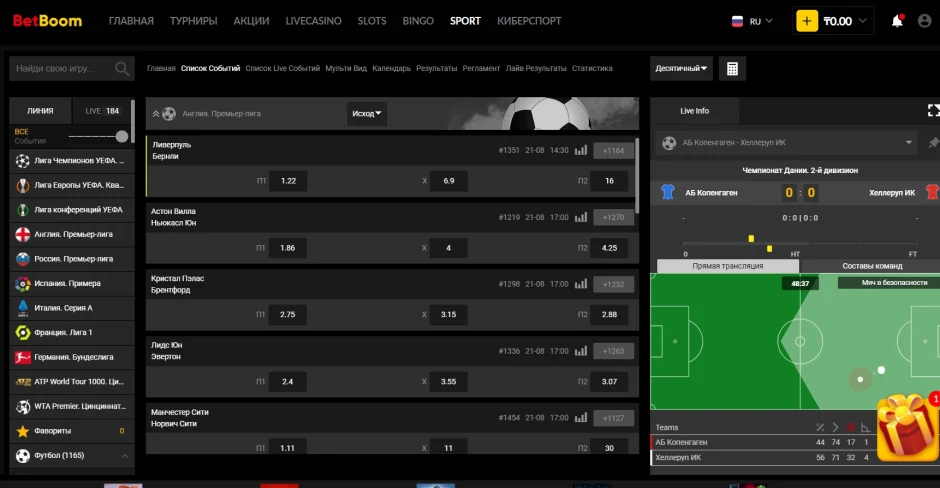Open the bet calculator icon

tap(732, 68)
